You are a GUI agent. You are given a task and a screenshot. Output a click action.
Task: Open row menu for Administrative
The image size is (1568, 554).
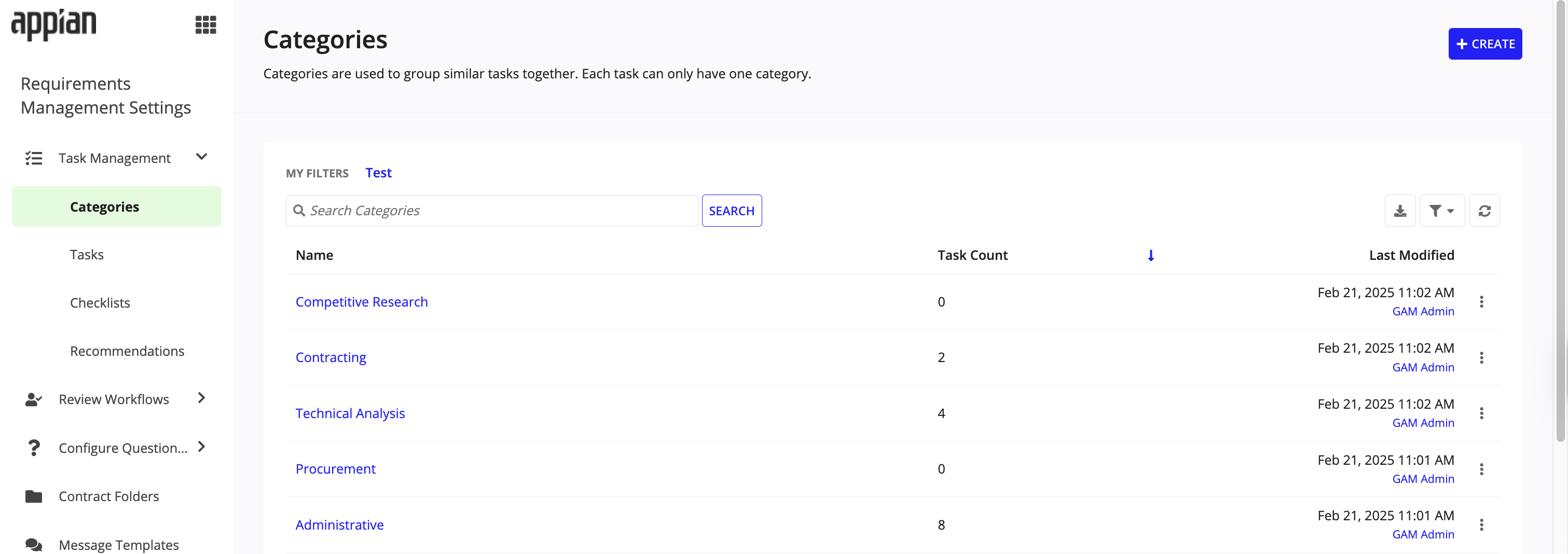coord(1481,525)
